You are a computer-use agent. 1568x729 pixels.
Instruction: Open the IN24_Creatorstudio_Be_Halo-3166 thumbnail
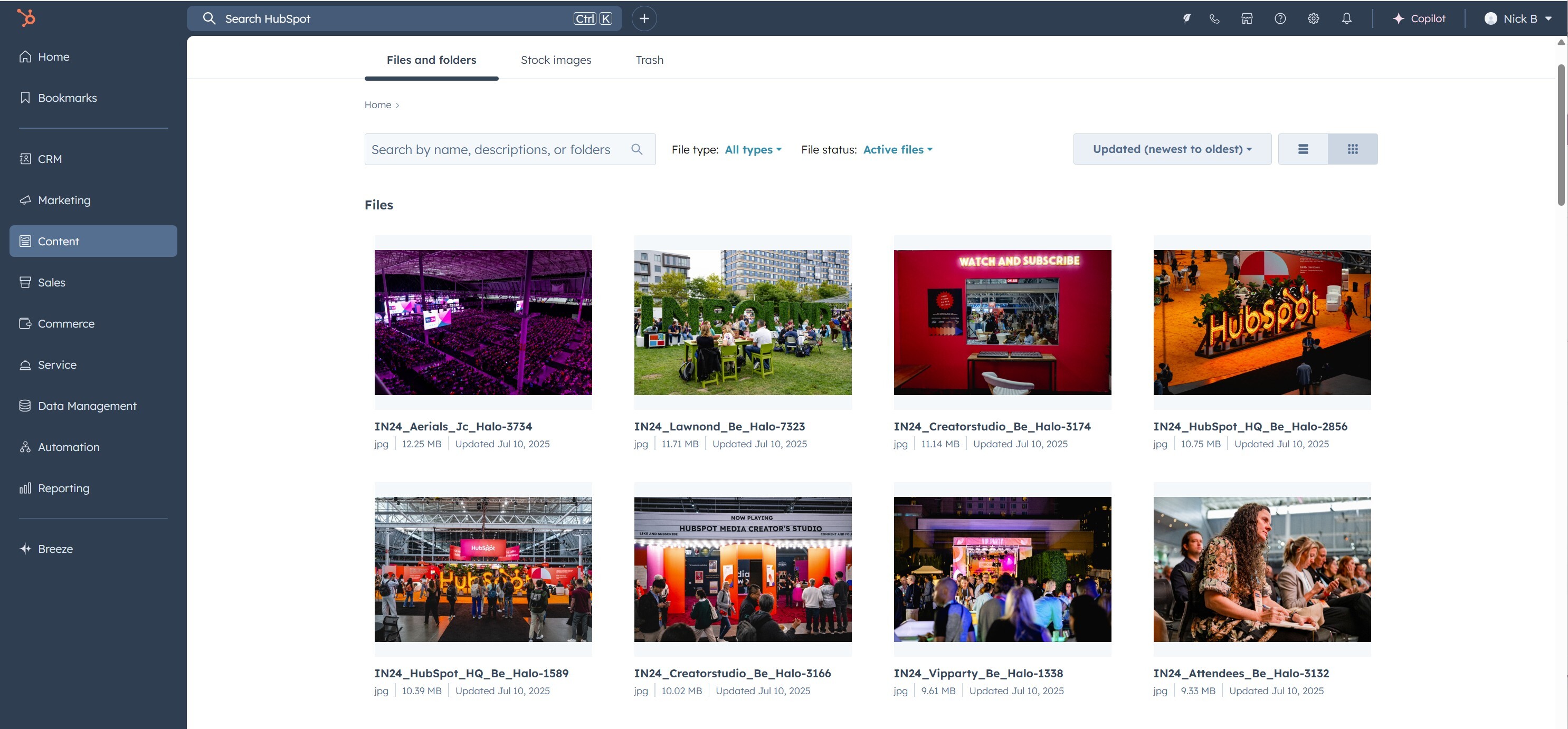(x=743, y=569)
